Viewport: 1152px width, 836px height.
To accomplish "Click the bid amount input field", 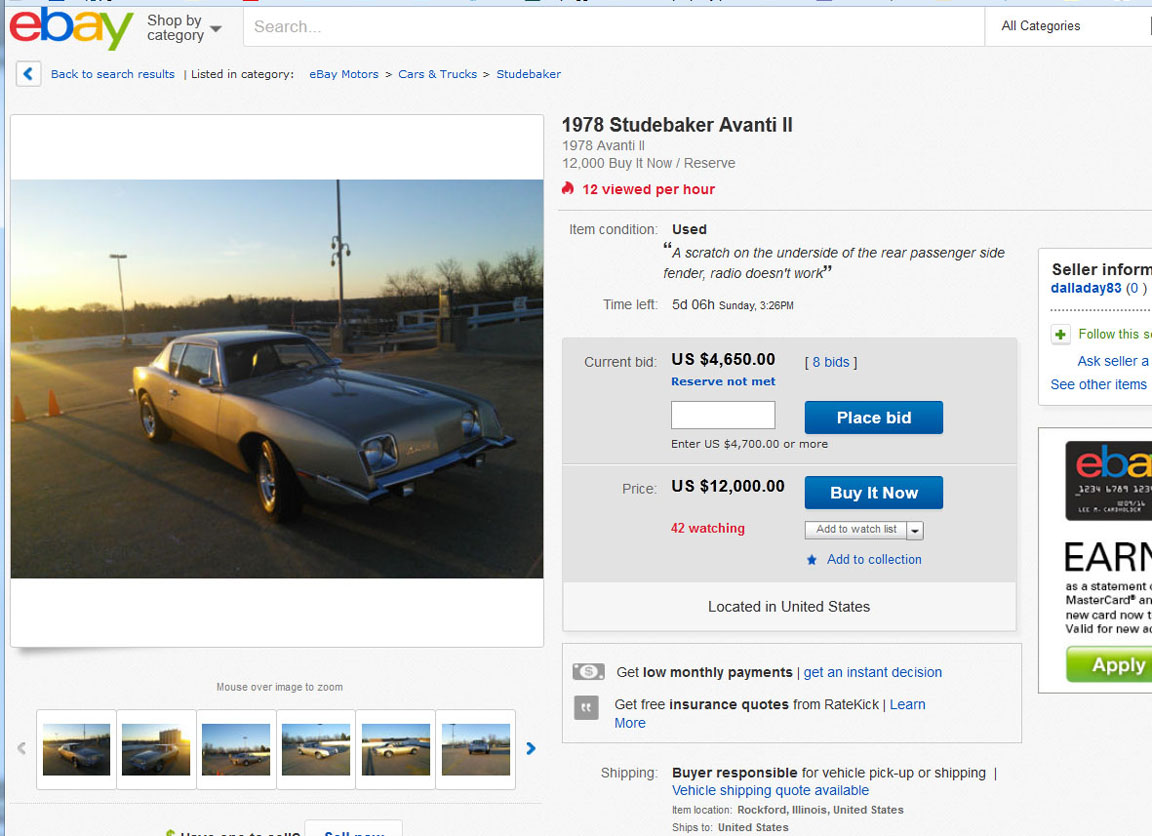I will point(722,415).
